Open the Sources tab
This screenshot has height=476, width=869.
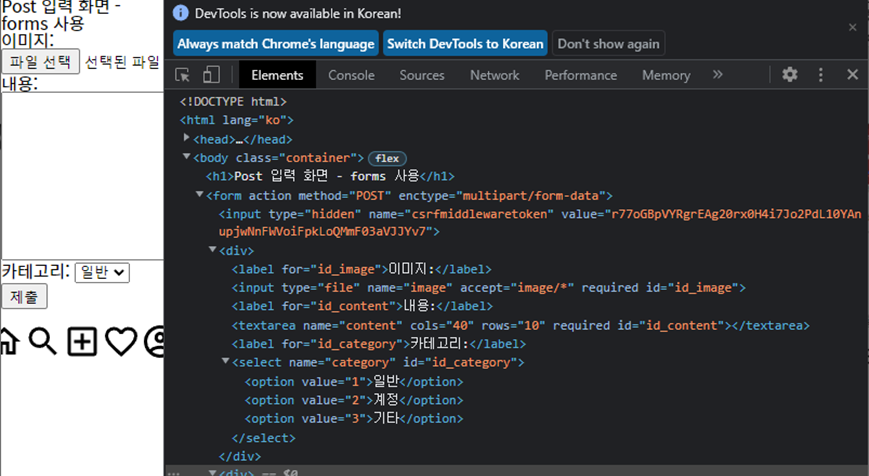pos(422,75)
